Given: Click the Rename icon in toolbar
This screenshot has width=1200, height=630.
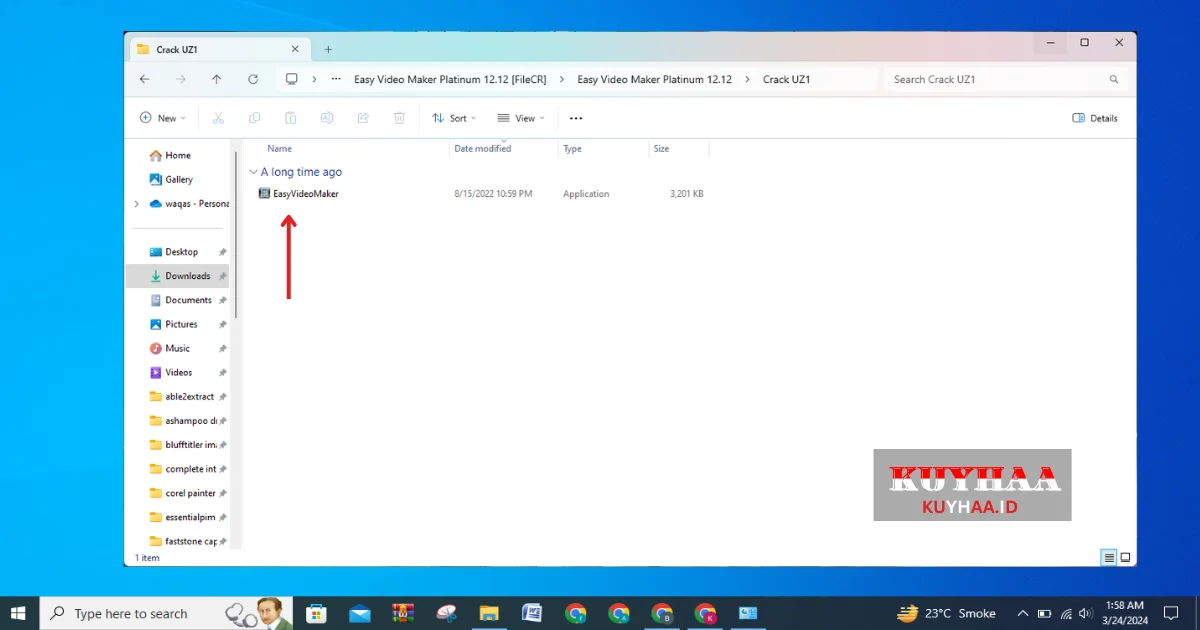Looking at the screenshot, I should tap(326, 118).
